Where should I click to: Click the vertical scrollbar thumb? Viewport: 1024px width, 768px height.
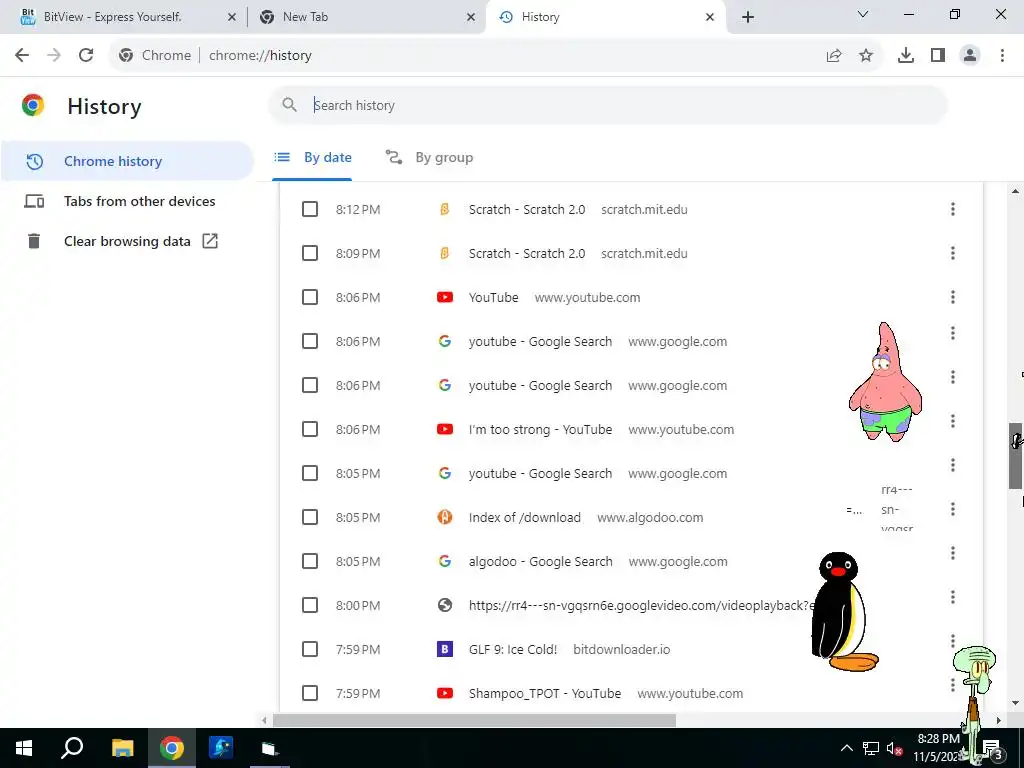coord(1016,455)
